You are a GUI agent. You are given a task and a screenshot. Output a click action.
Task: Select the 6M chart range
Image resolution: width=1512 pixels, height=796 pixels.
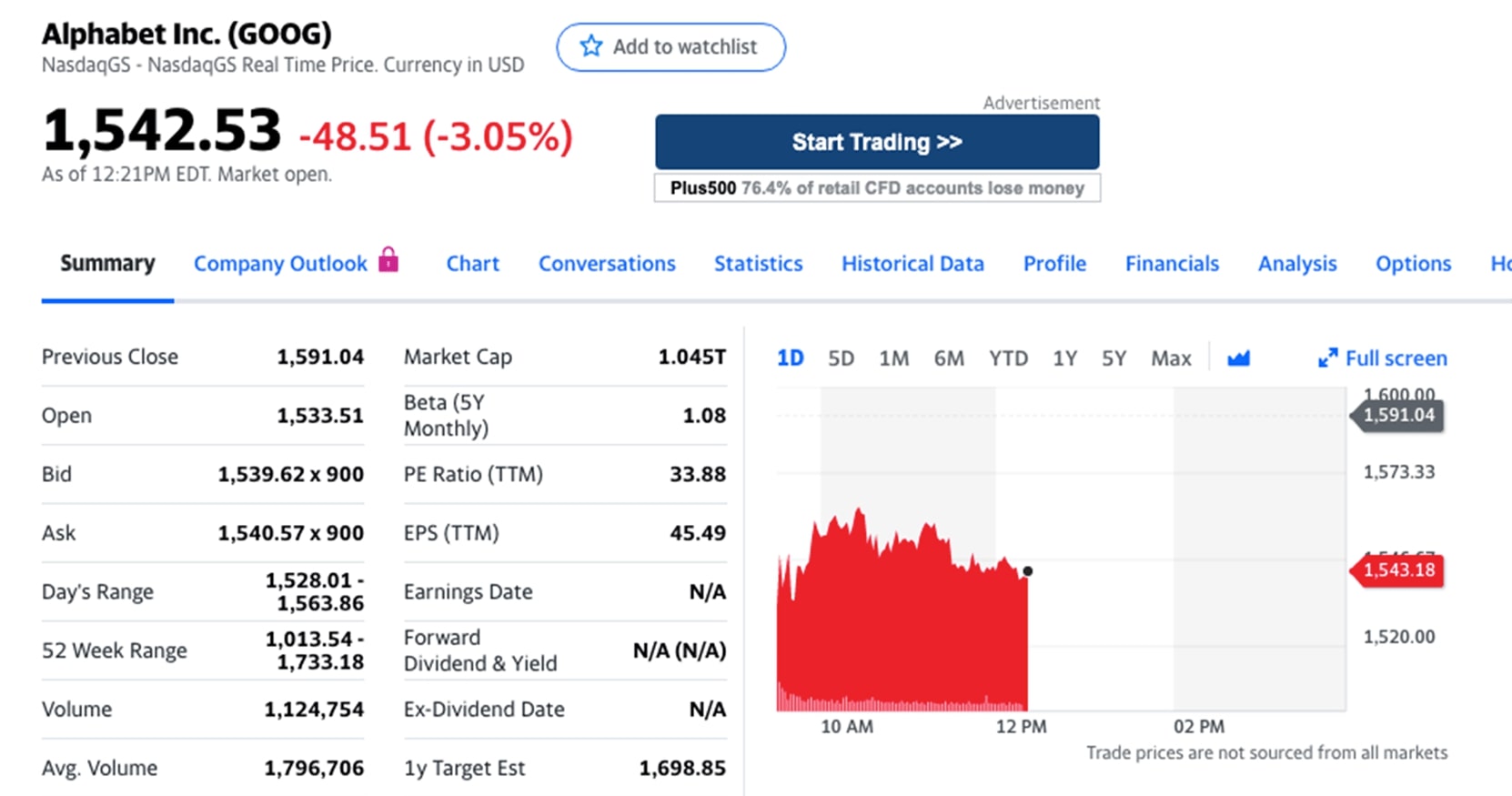949,358
